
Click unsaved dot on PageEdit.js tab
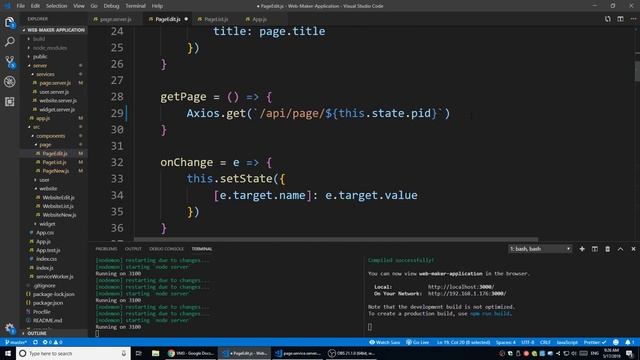tap(186, 19)
